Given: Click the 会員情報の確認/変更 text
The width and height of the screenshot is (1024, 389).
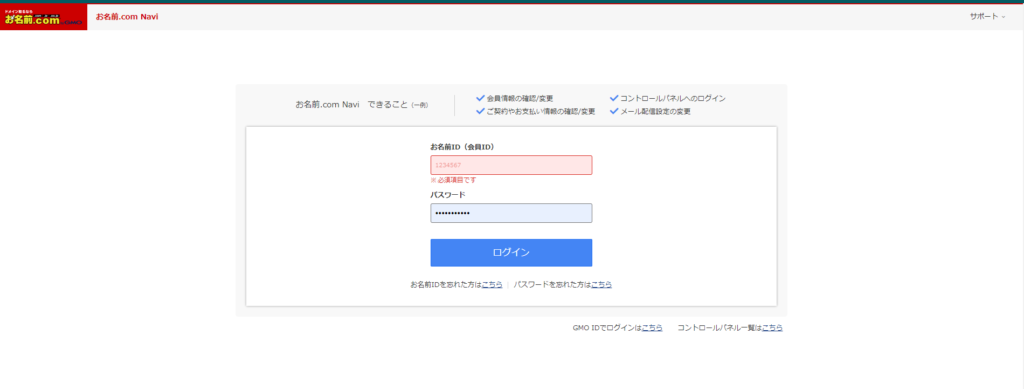Looking at the screenshot, I should point(520,99).
